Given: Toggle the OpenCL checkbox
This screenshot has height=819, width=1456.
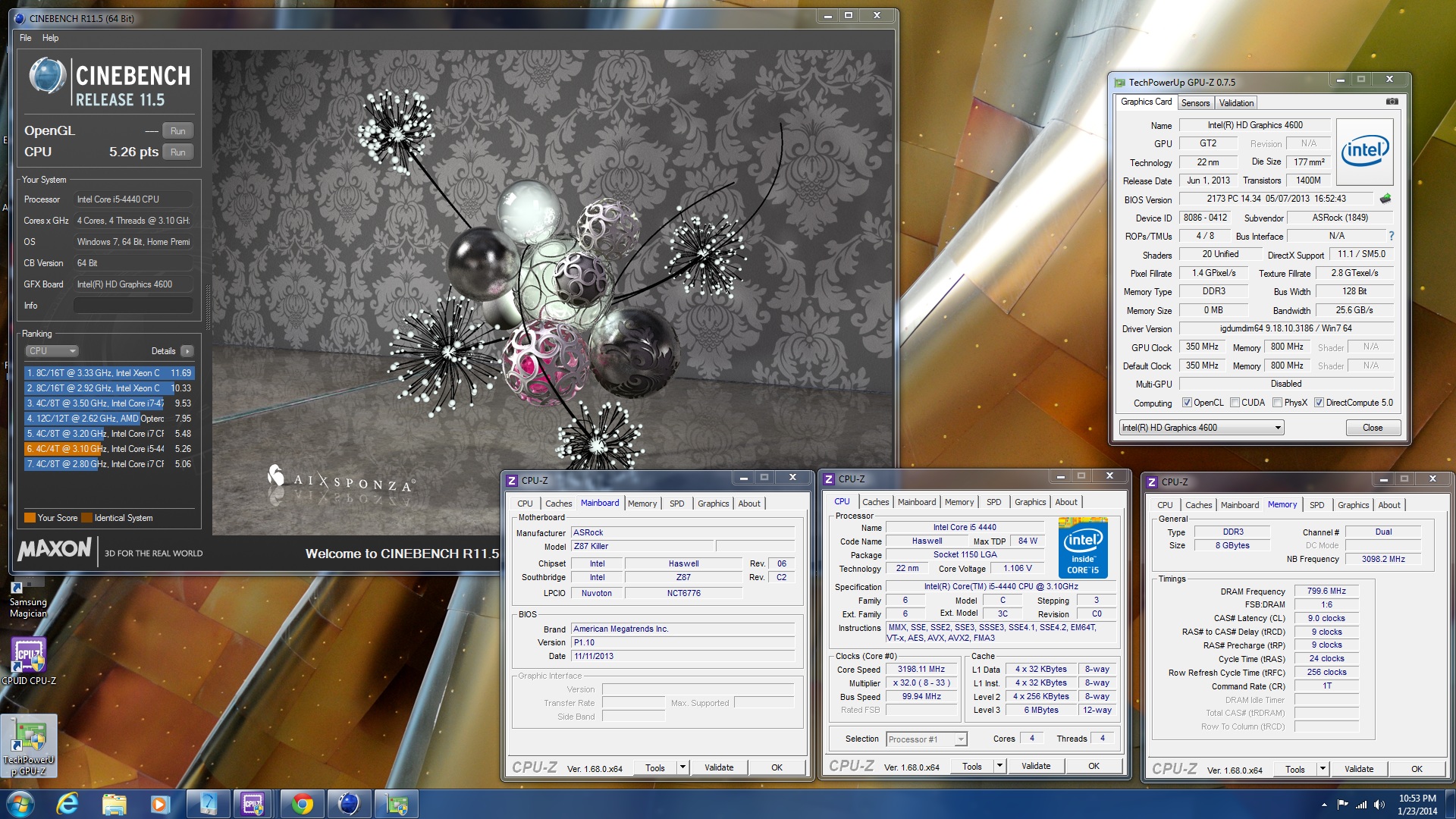Looking at the screenshot, I should 1187,403.
